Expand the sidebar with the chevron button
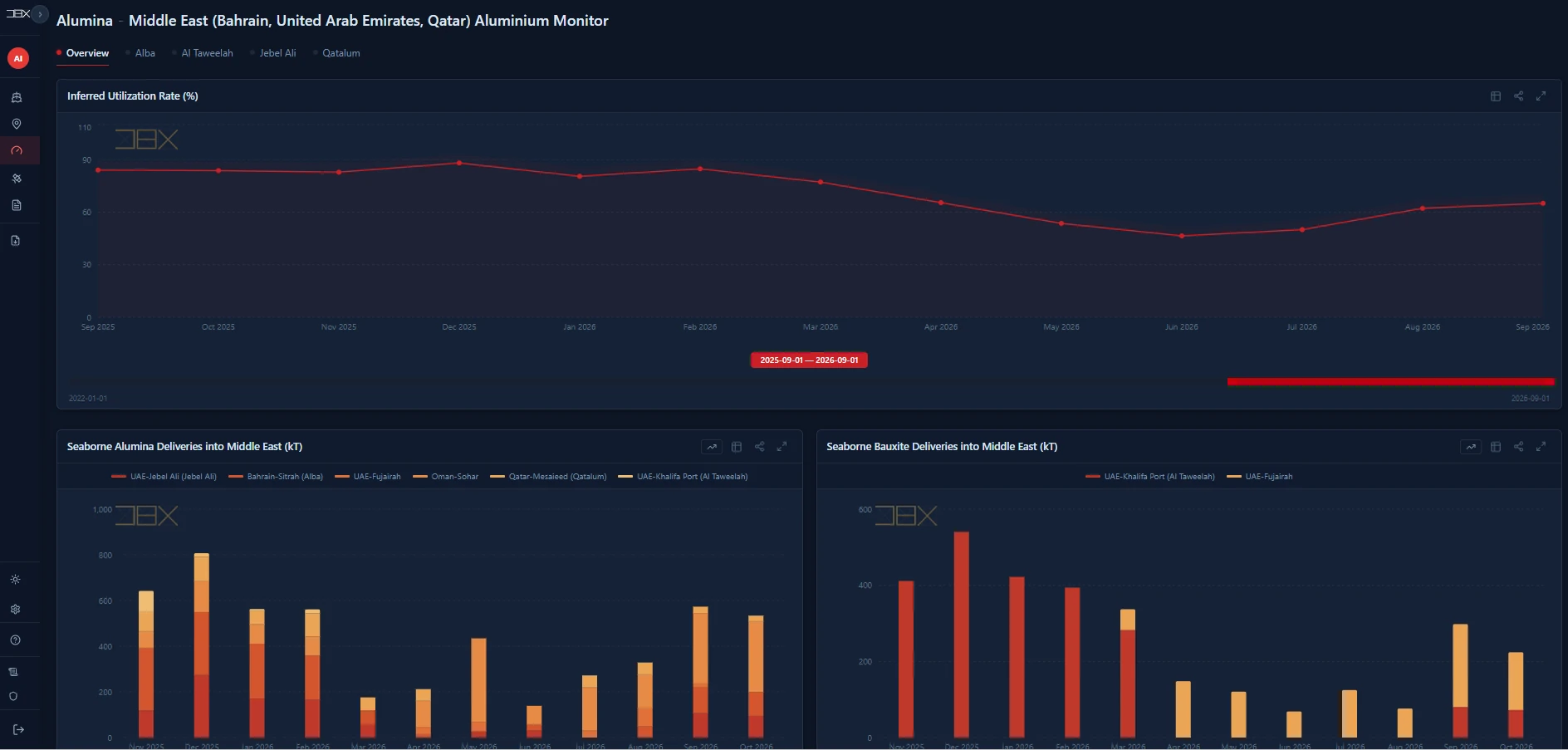 tap(40, 14)
